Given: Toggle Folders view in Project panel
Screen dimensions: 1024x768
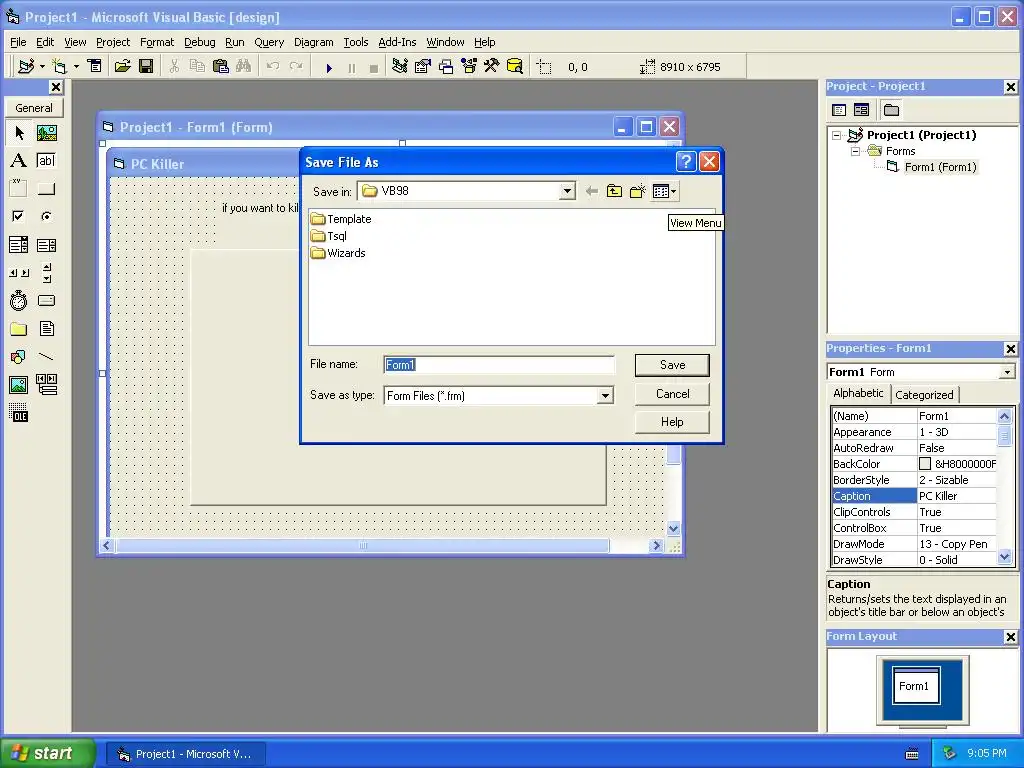Looking at the screenshot, I should (891, 110).
